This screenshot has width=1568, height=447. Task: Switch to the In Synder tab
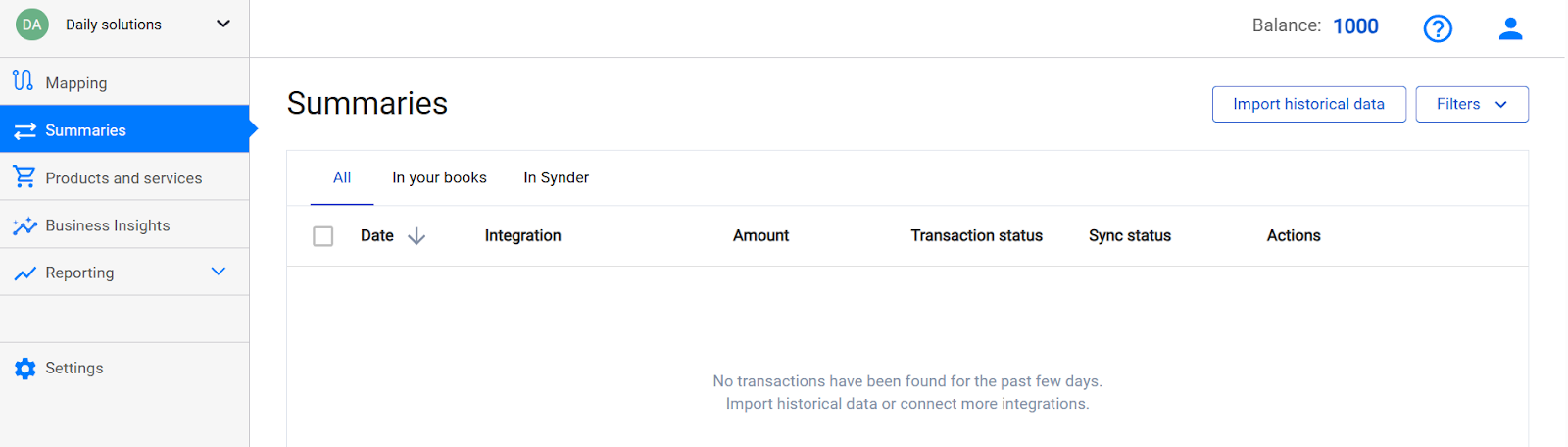point(556,177)
